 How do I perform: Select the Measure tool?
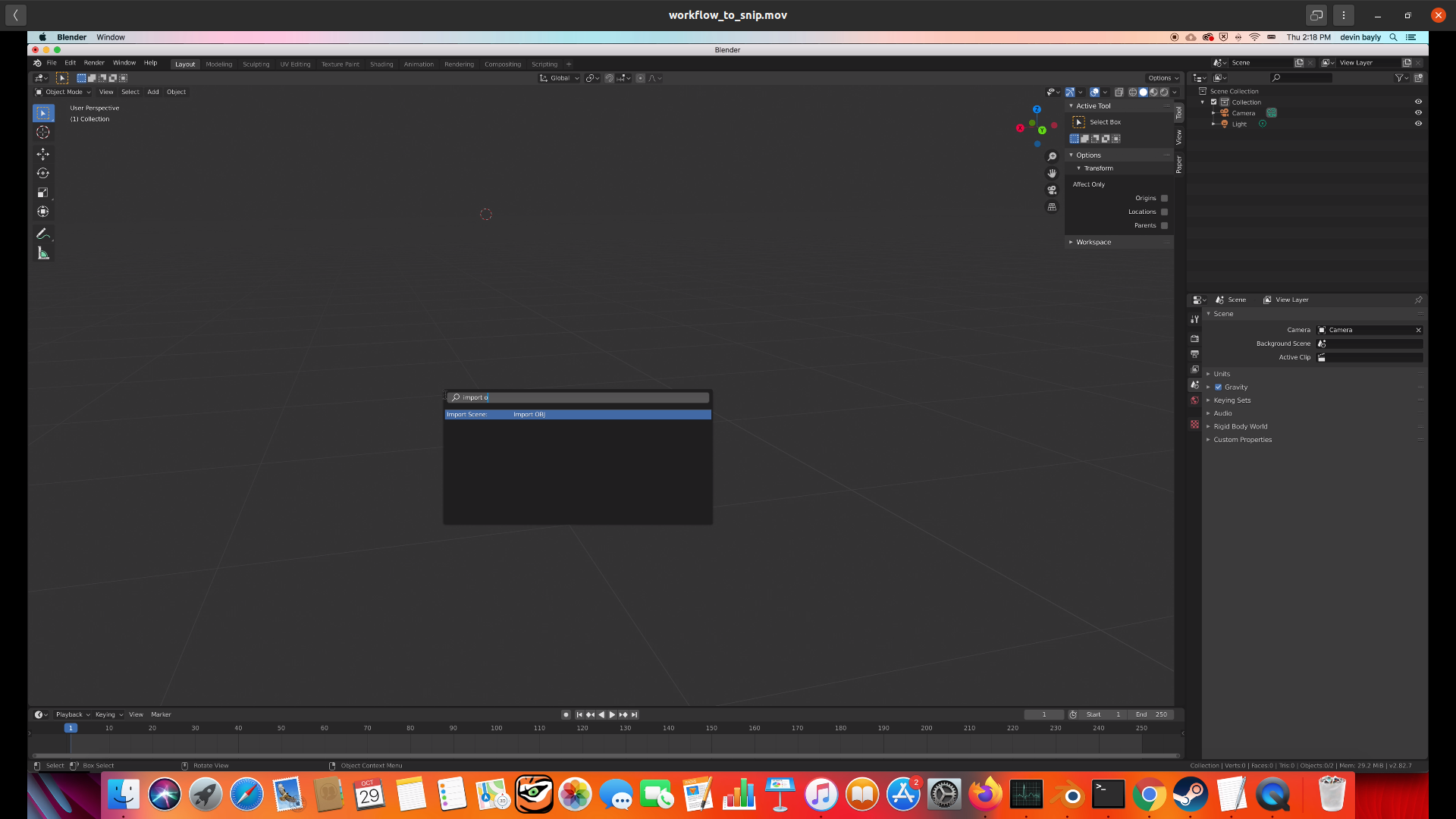[43, 253]
